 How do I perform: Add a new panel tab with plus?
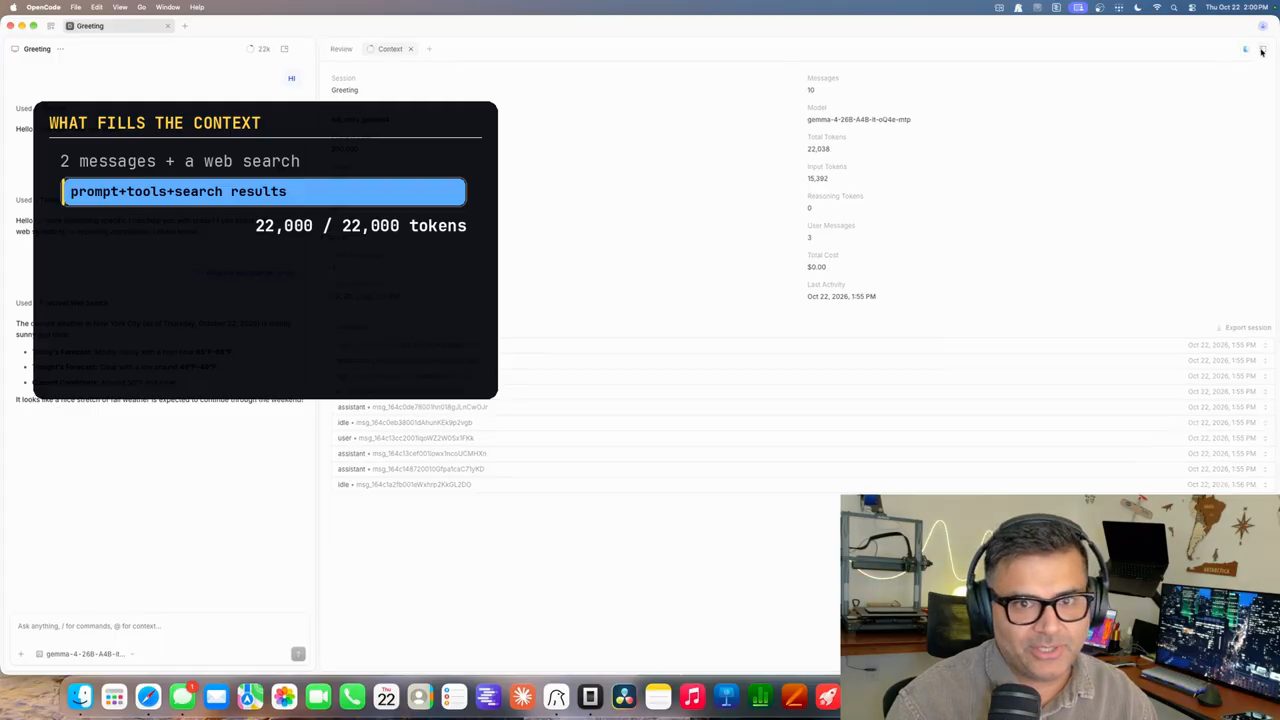[429, 49]
